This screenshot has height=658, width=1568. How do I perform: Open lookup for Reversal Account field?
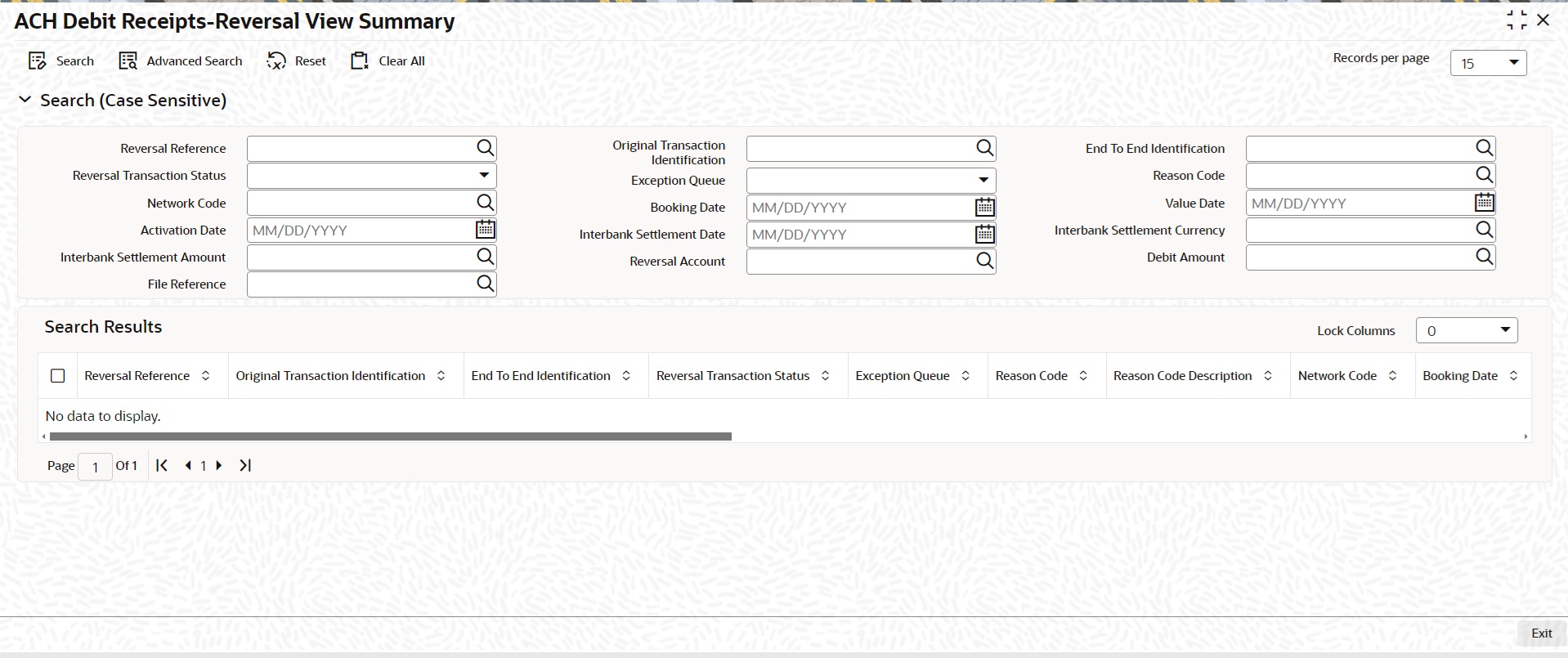point(985,262)
